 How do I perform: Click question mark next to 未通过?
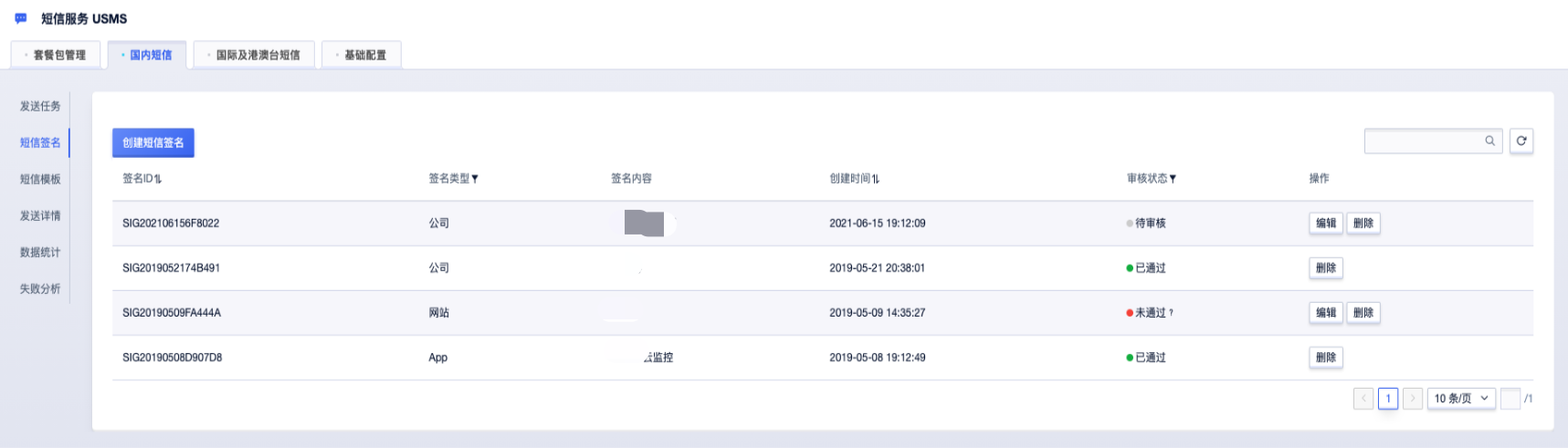(1171, 313)
